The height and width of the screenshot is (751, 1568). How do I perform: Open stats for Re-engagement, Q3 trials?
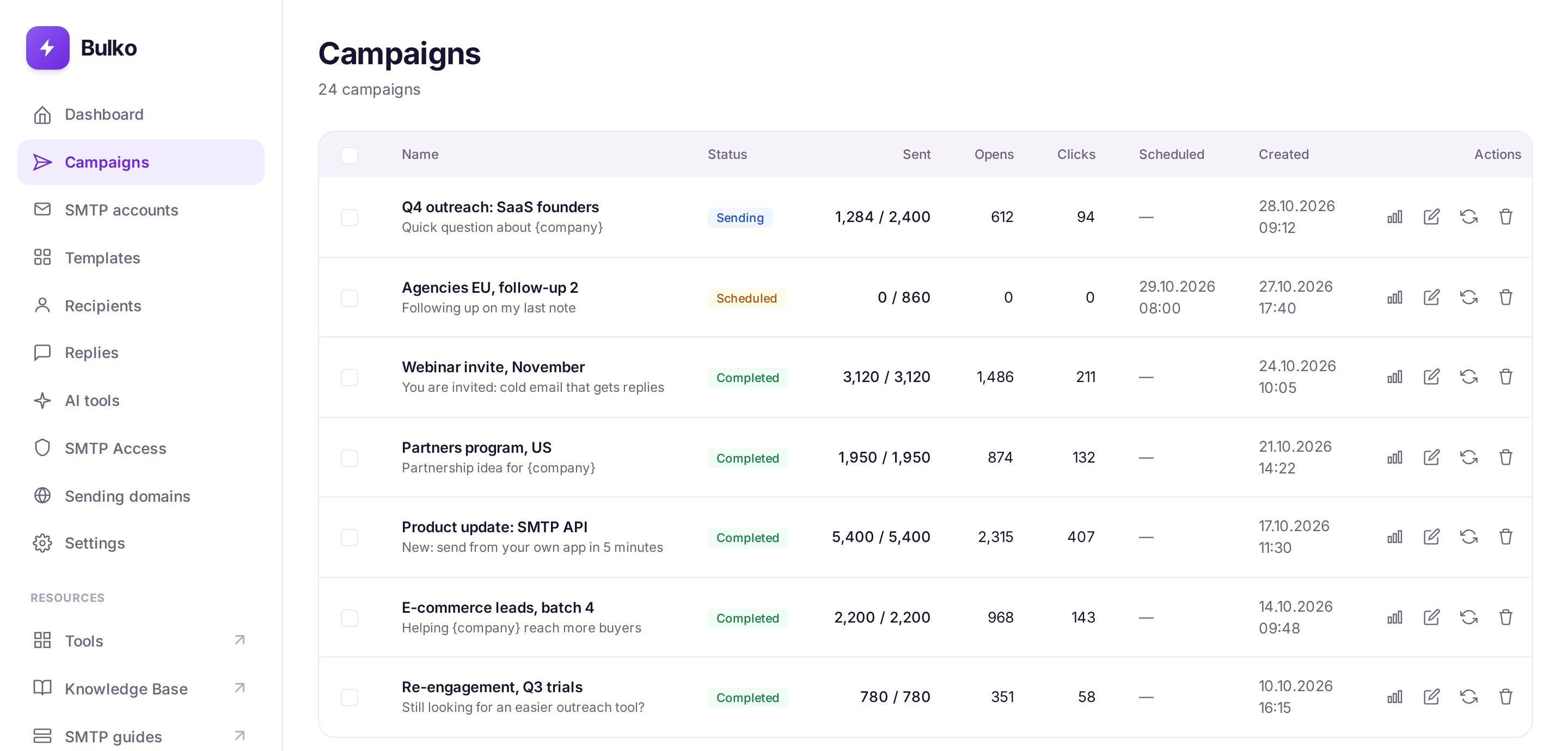[1394, 697]
